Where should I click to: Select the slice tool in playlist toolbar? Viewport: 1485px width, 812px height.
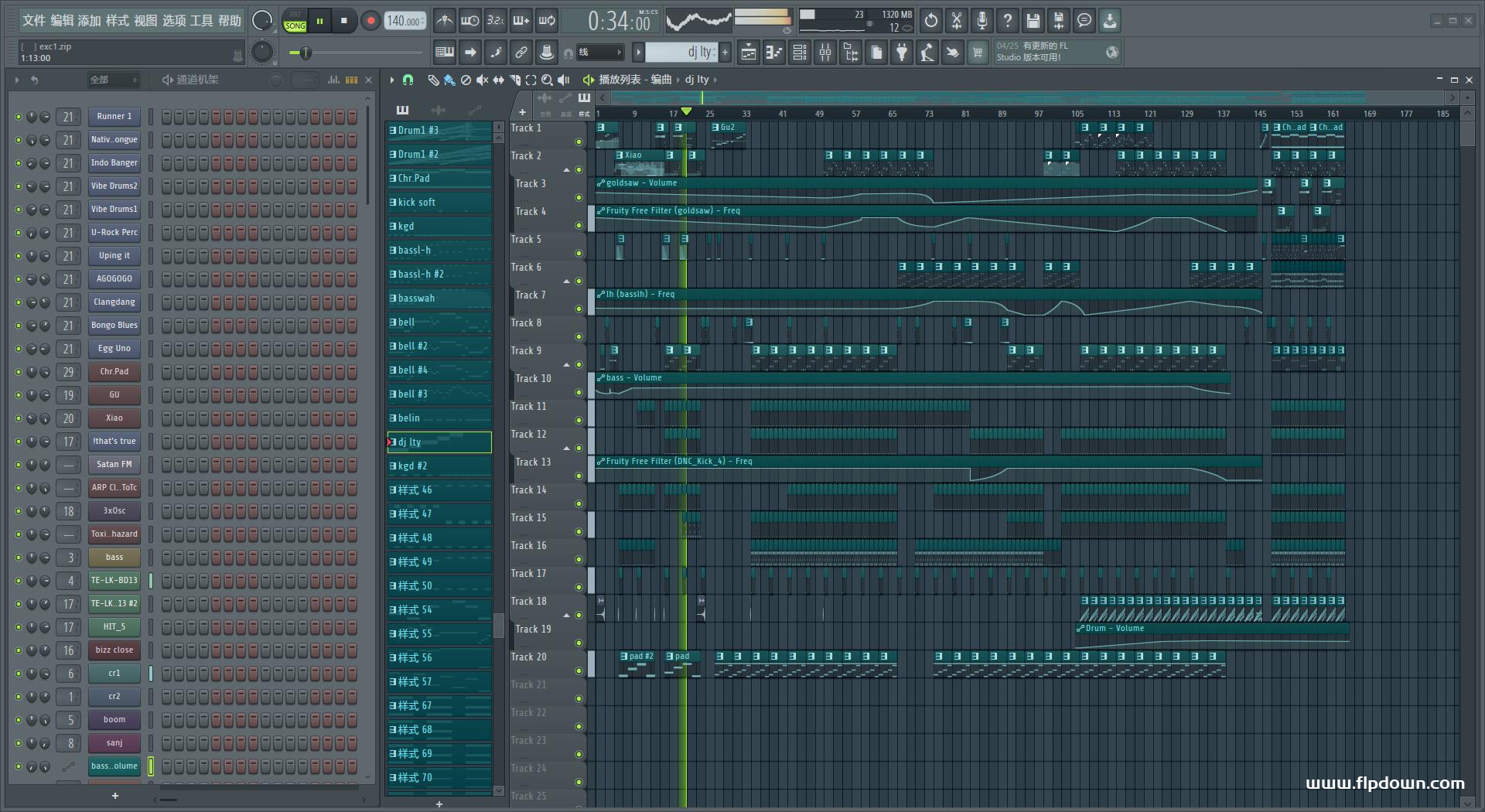pos(514,80)
